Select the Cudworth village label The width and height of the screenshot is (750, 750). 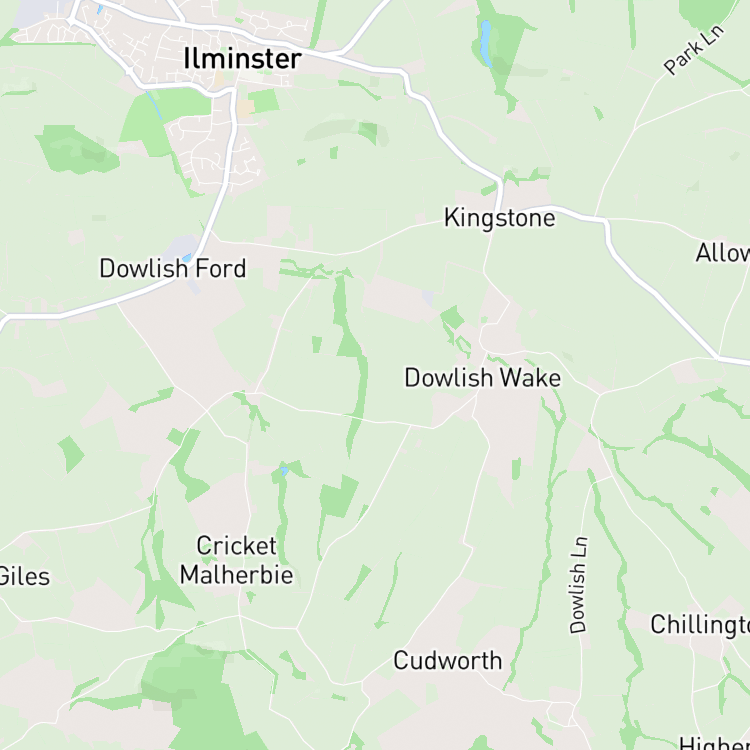click(448, 661)
